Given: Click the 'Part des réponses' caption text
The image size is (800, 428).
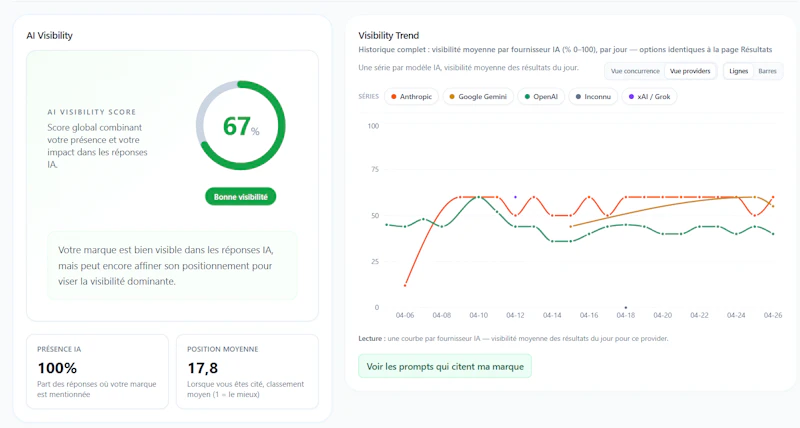Looking at the screenshot, I should [96, 389].
